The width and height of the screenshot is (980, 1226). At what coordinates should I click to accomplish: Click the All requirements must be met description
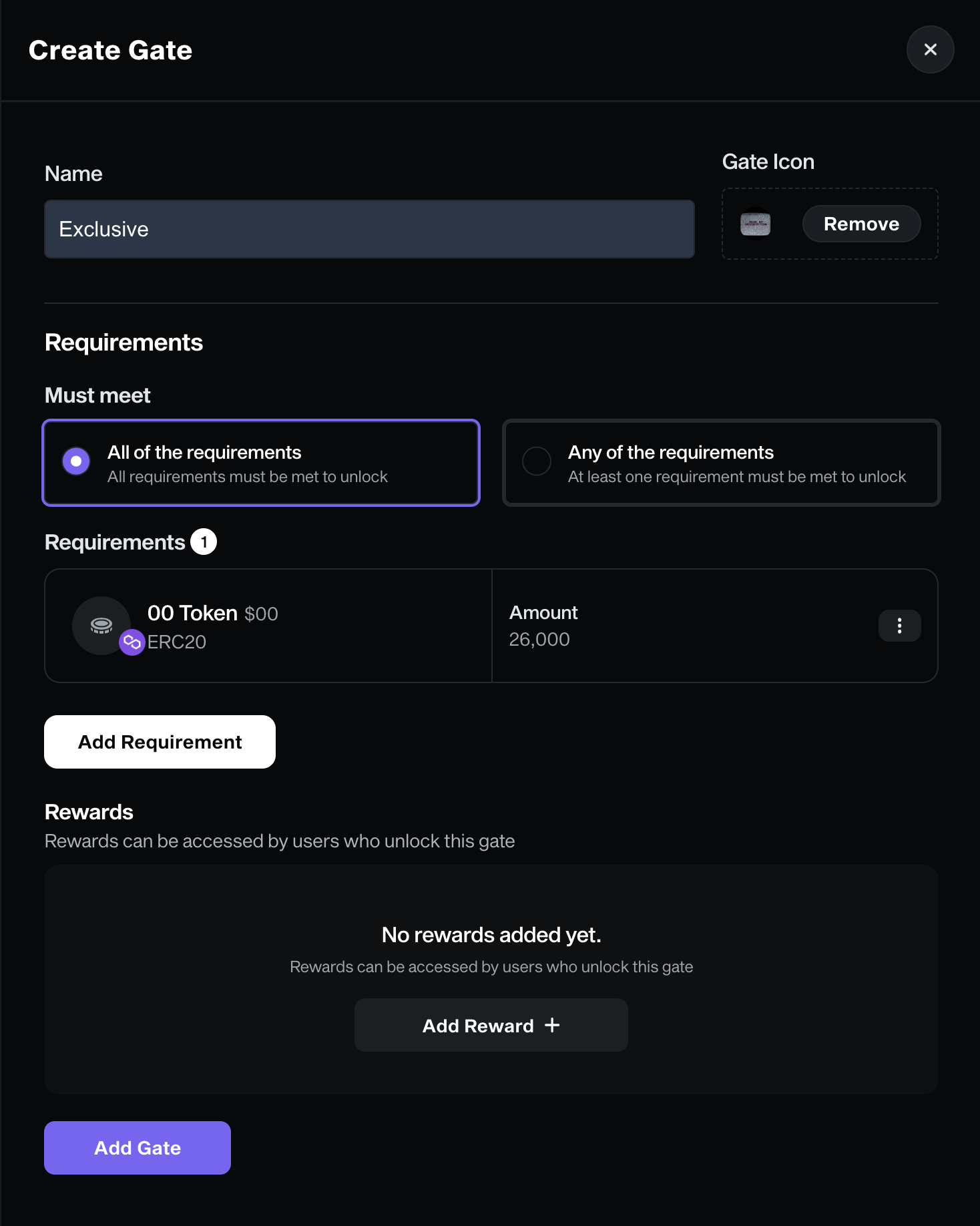point(248,477)
